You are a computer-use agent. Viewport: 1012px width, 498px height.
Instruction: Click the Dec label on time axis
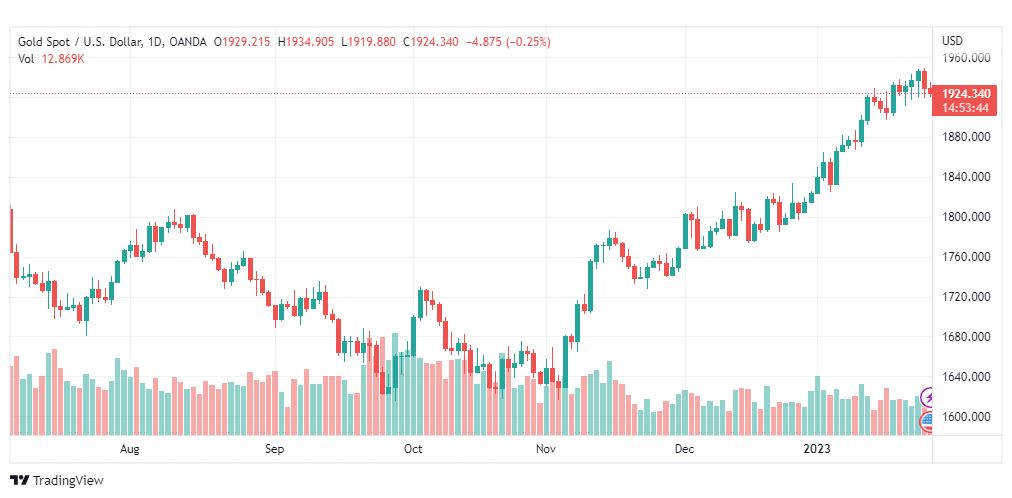point(684,450)
